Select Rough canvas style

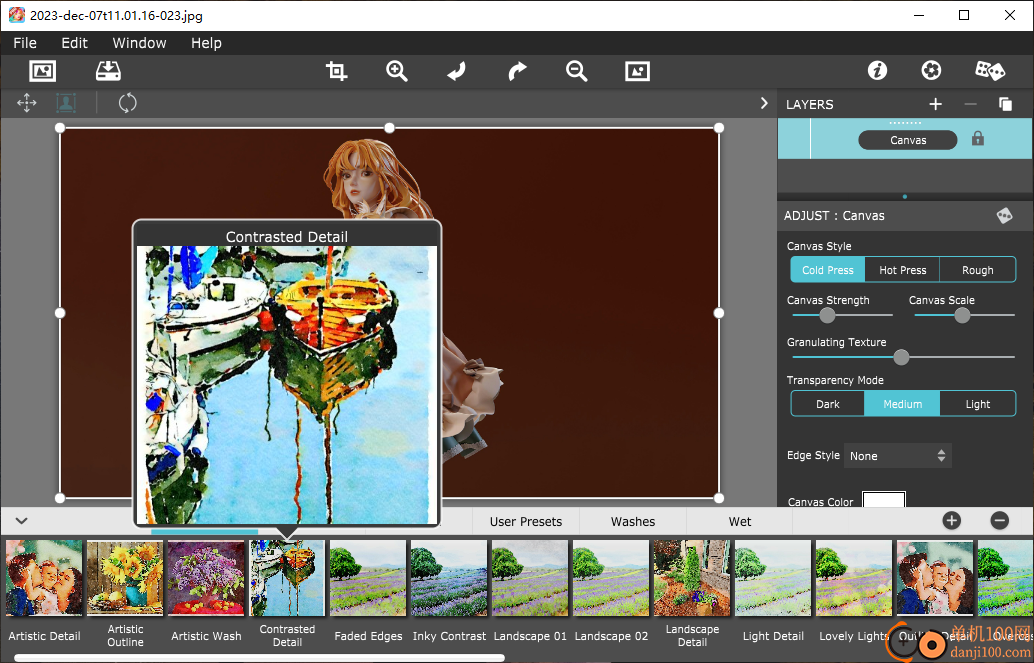tap(977, 270)
